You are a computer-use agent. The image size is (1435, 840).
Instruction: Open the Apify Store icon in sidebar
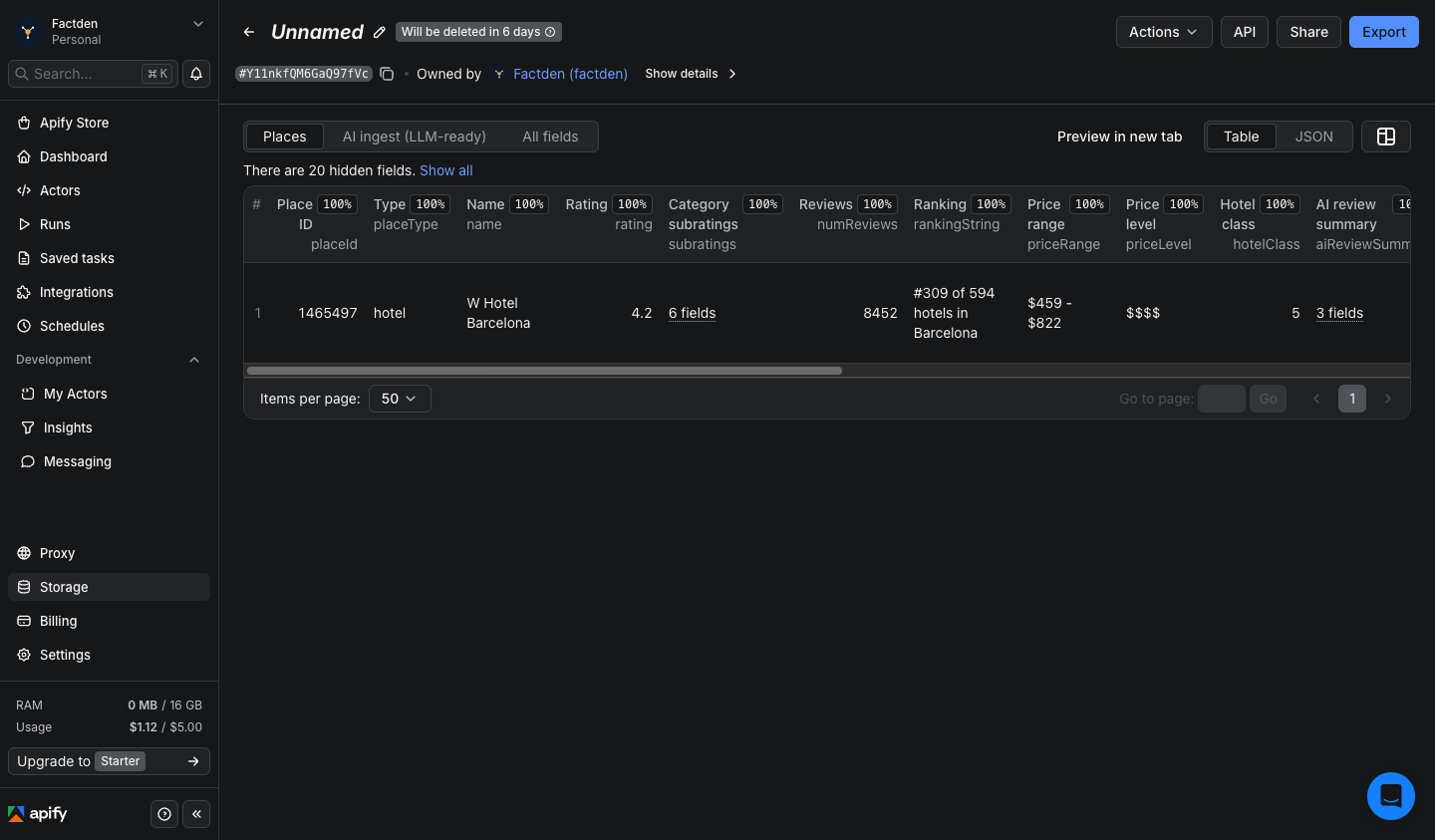24,123
